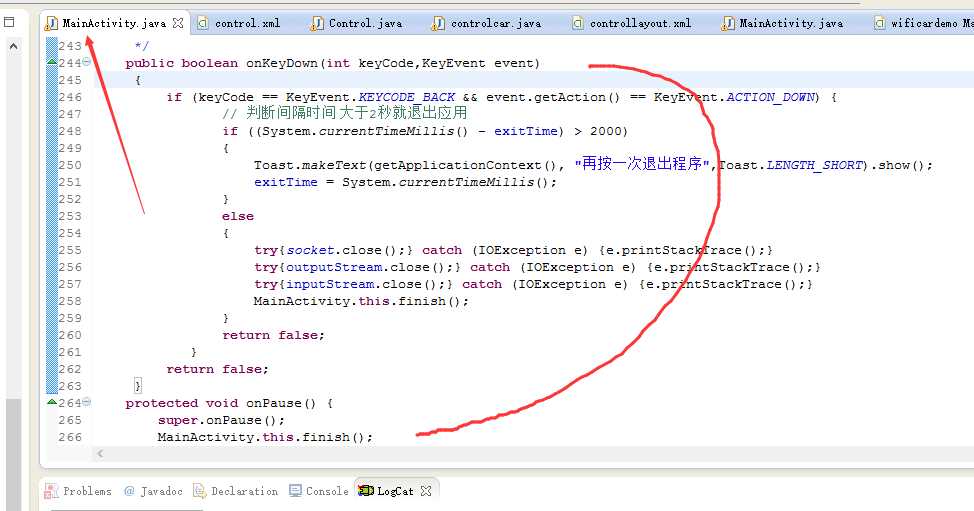Click on 'socket' in line 255
The width and height of the screenshot is (974, 511).
(311, 250)
